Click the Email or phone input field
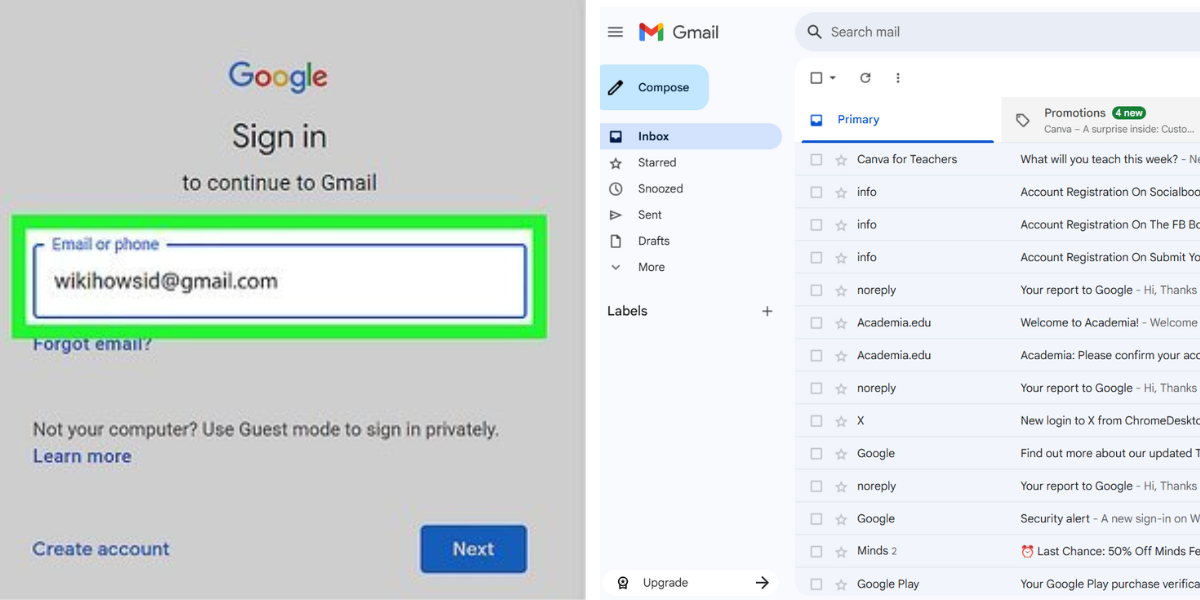This screenshot has height=600, width=1200. (x=279, y=282)
